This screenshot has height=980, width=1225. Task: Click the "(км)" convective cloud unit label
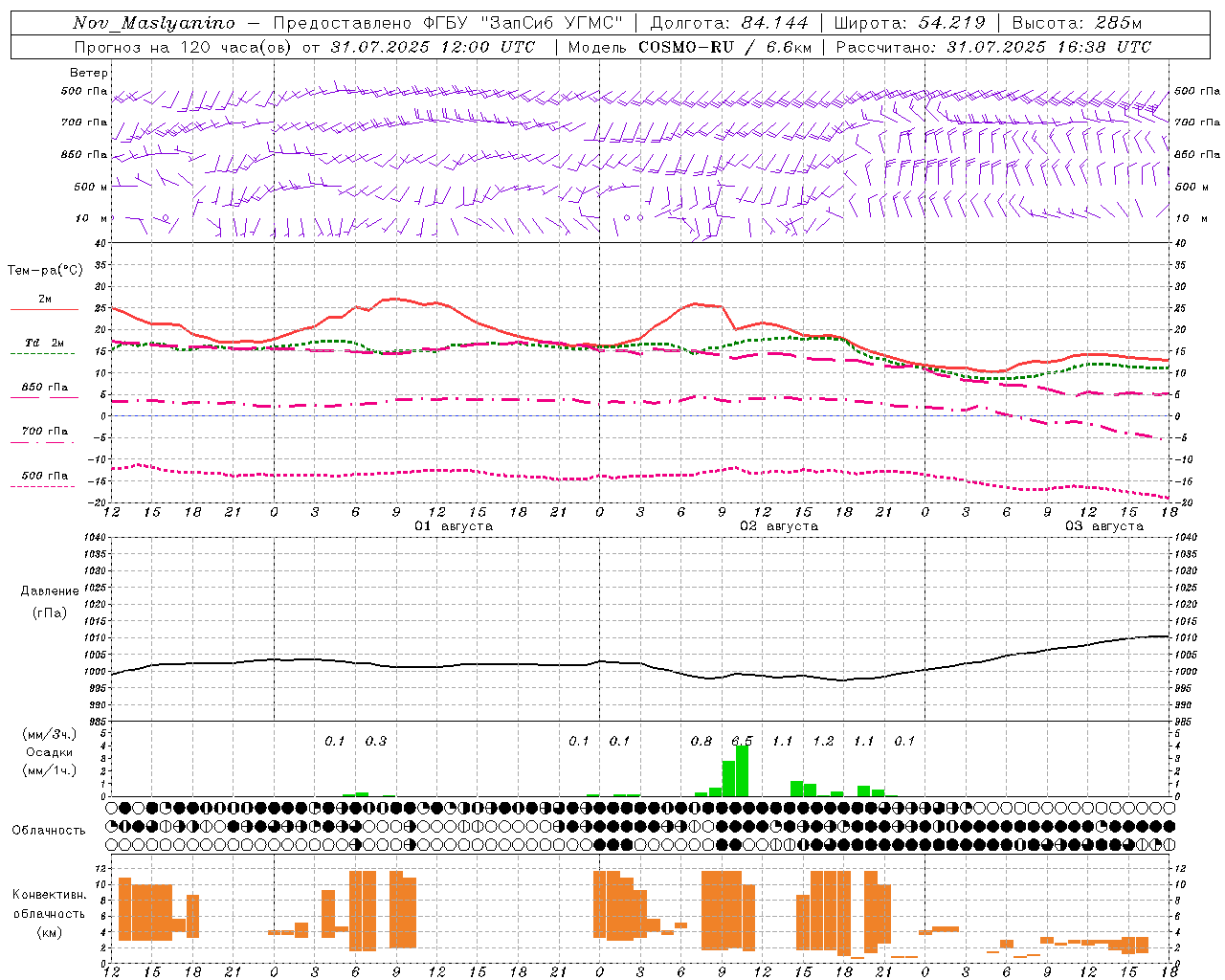(x=50, y=932)
